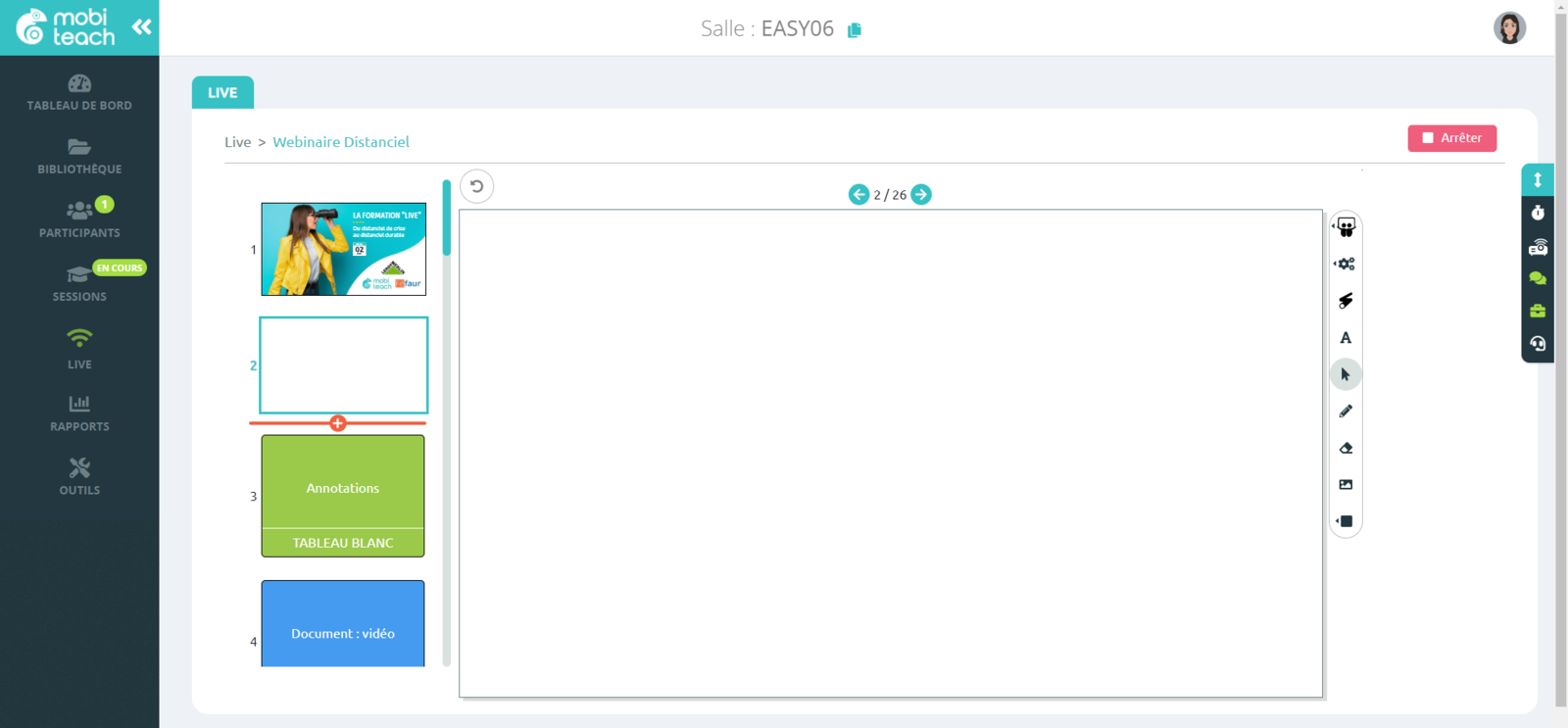Select the pointer cursor tool
This screenshot has height=728, width=1568.
pyautogui.click(x=1346, y=374)
